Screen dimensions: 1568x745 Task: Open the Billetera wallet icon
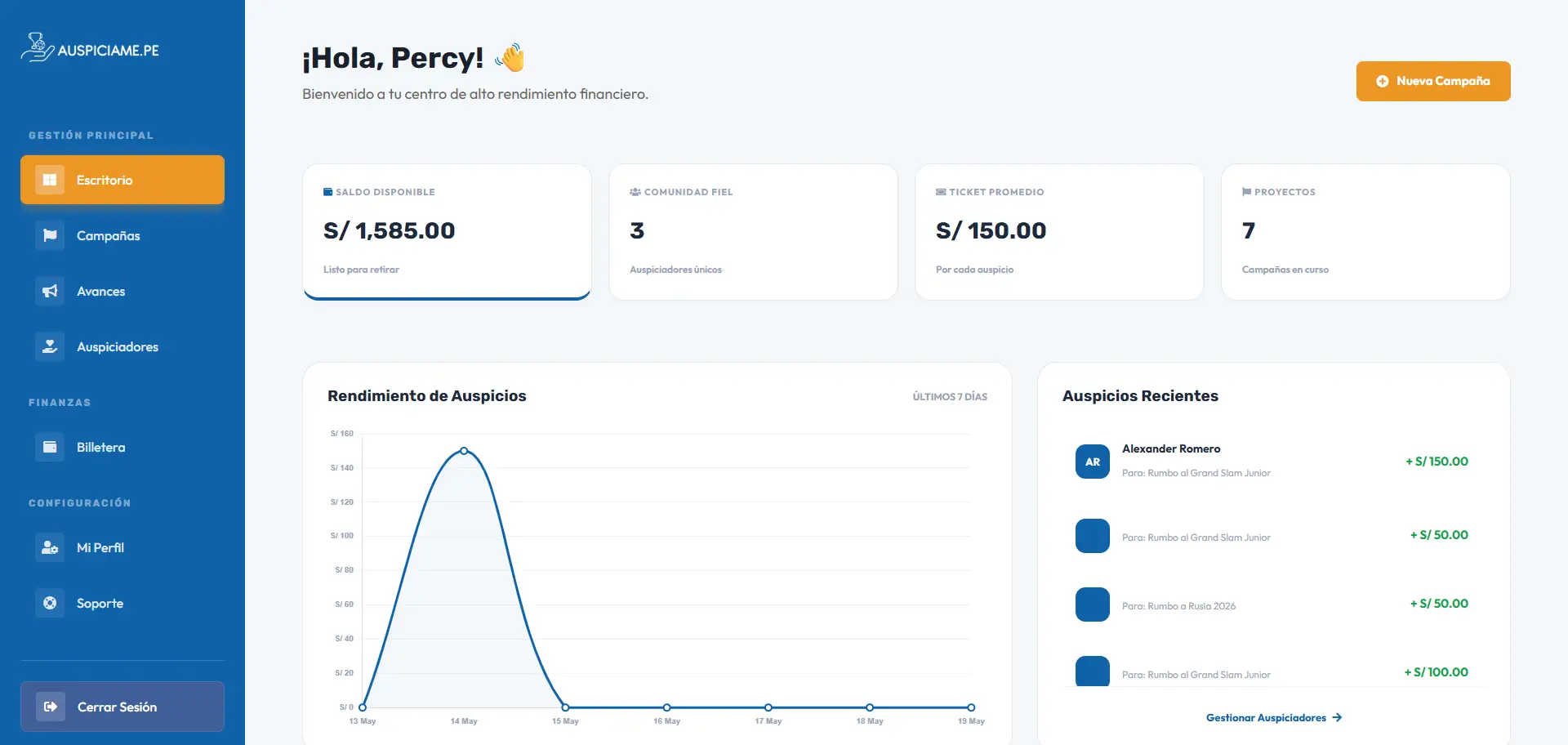coord(50,447)
